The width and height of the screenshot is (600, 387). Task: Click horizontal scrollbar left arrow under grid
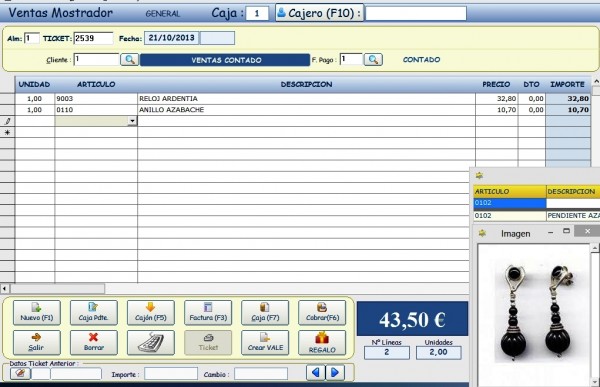coord(5,288)
